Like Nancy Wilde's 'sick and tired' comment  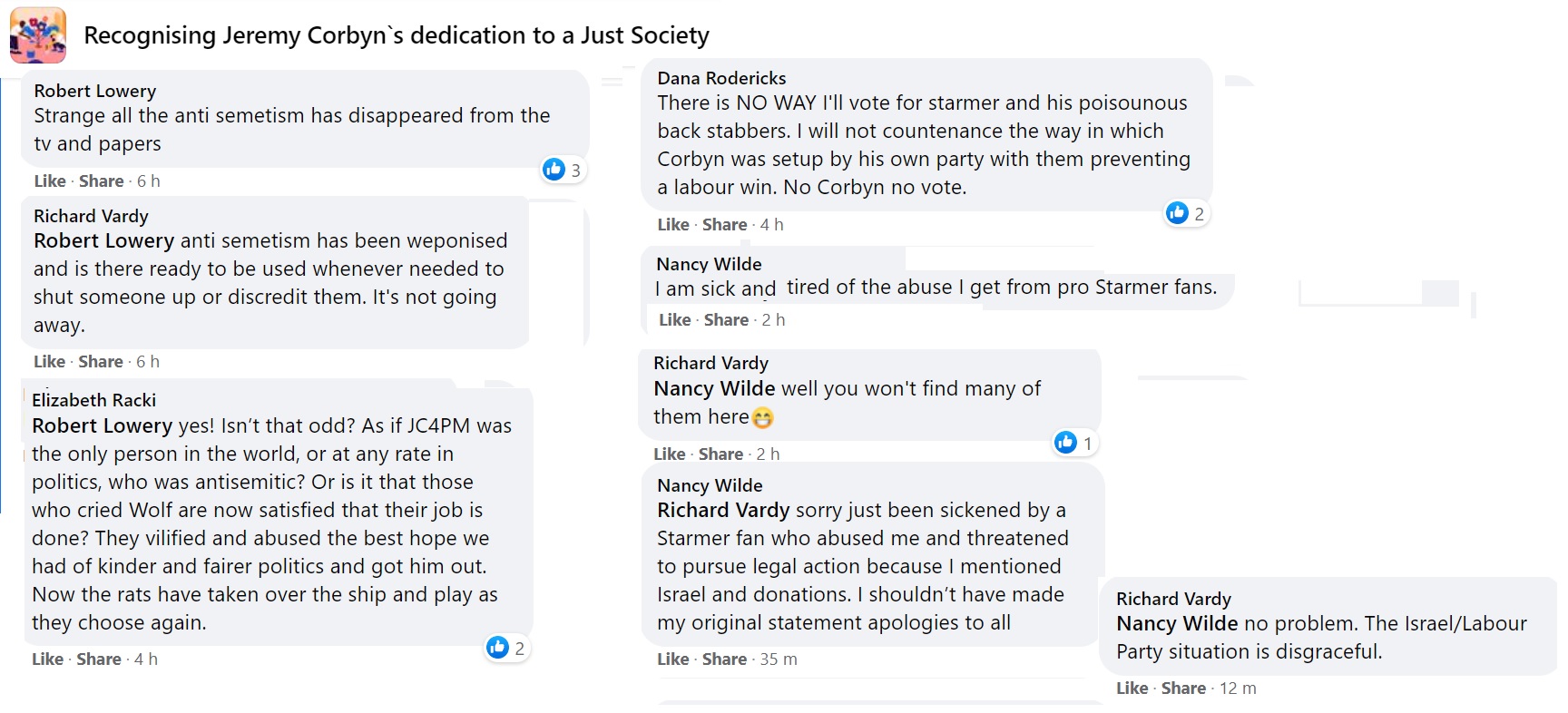coord(675,320)
